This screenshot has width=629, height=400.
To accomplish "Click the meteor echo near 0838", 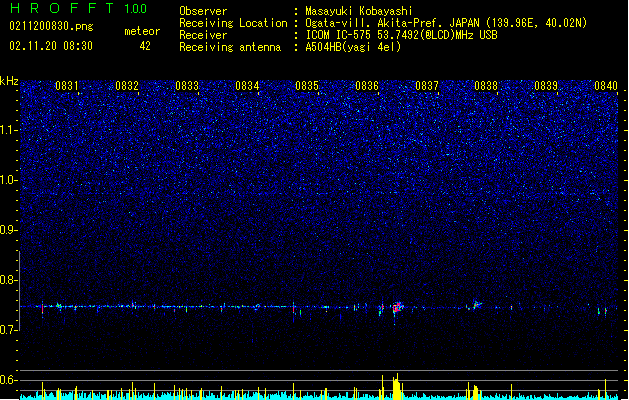I will pos(476,305).
